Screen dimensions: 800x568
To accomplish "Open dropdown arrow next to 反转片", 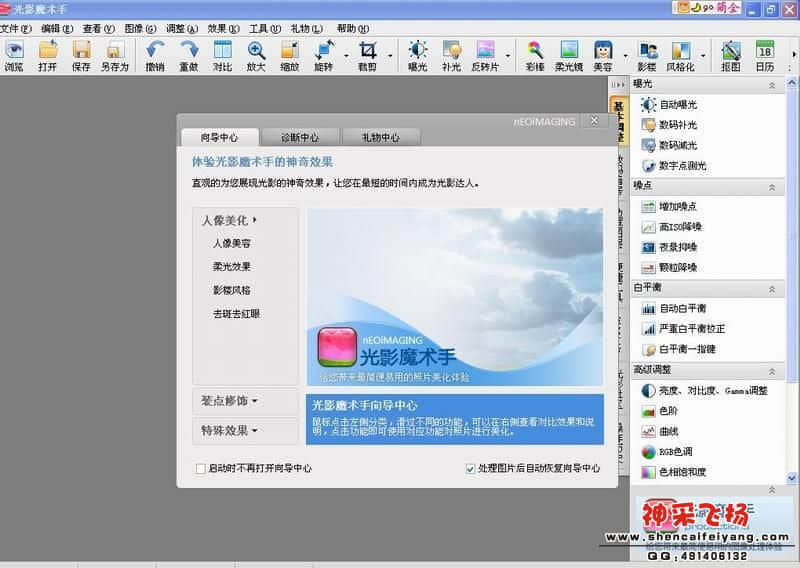I will (508, 55).
